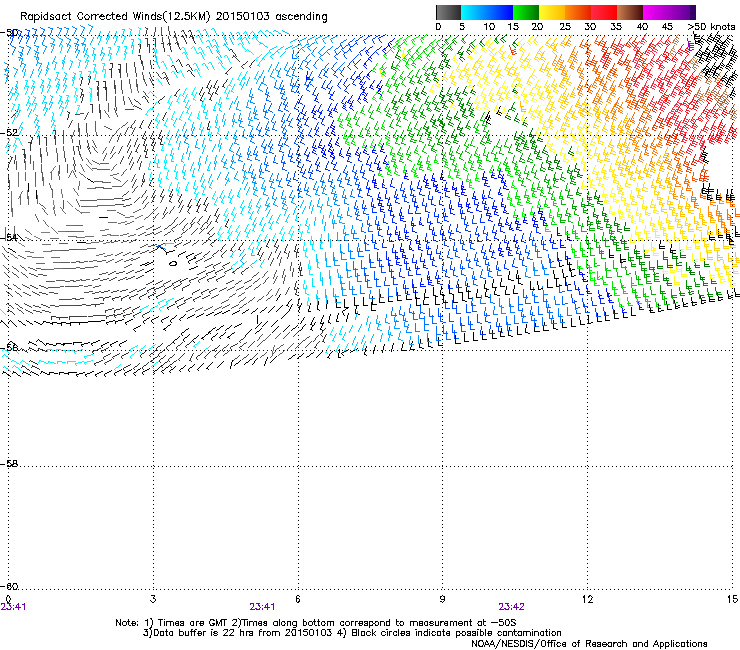The height and width of the screenshot is (650, 740).
Task: Click the "10" label under the color legend
Action: pos(489,27)
